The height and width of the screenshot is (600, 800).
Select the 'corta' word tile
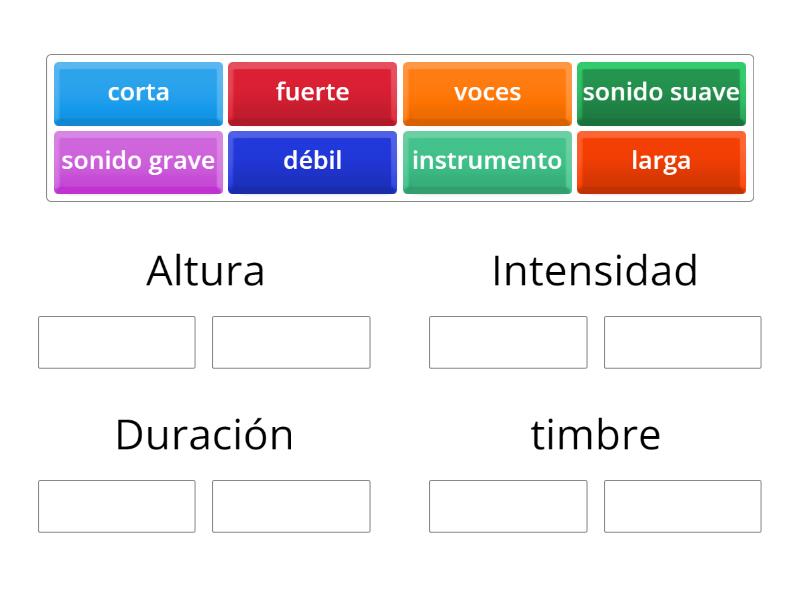point(138,93)
